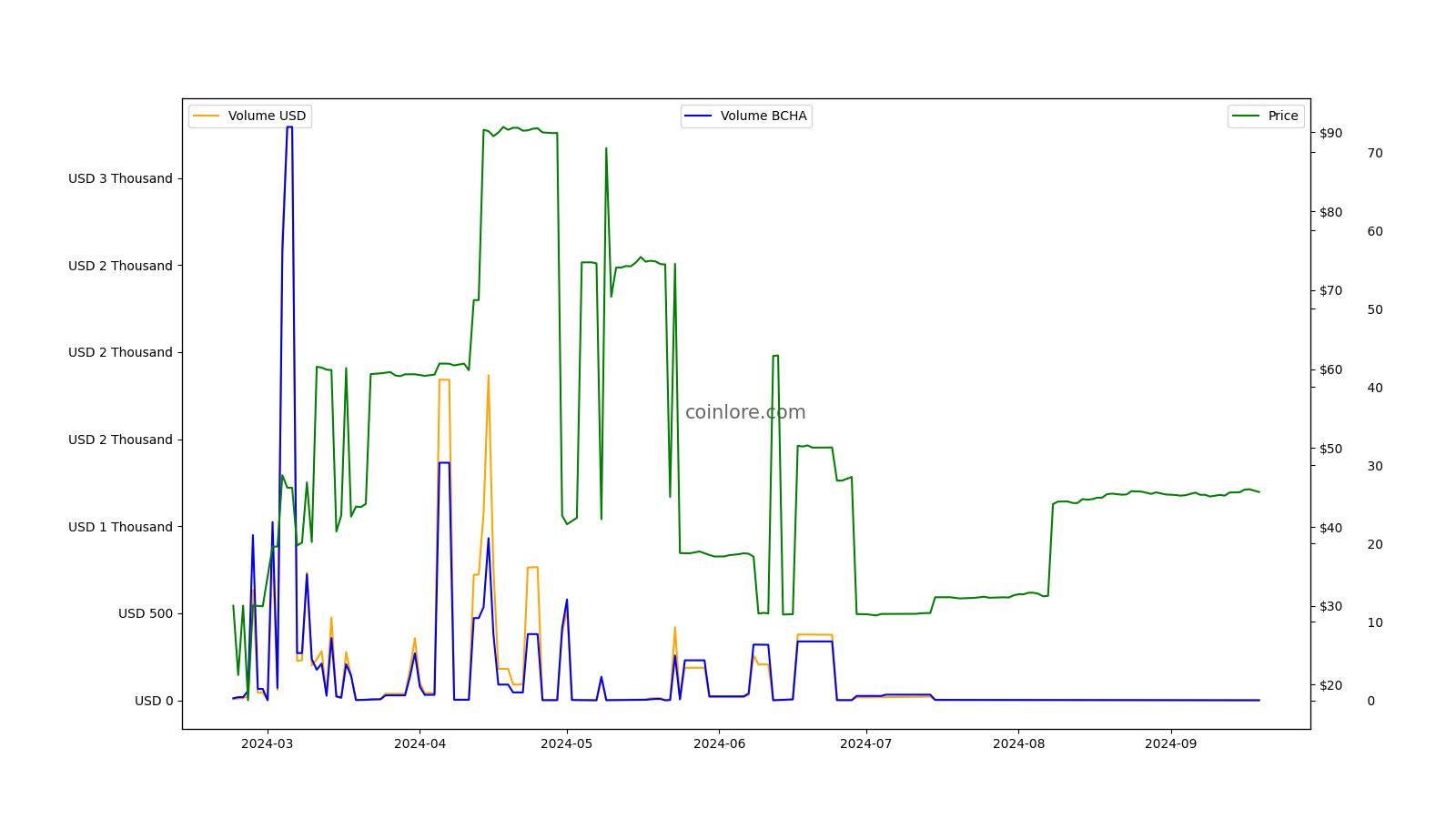
Task: Click the Volume USD legend entry
Action: pyautogui.click(x=249, y=116)
